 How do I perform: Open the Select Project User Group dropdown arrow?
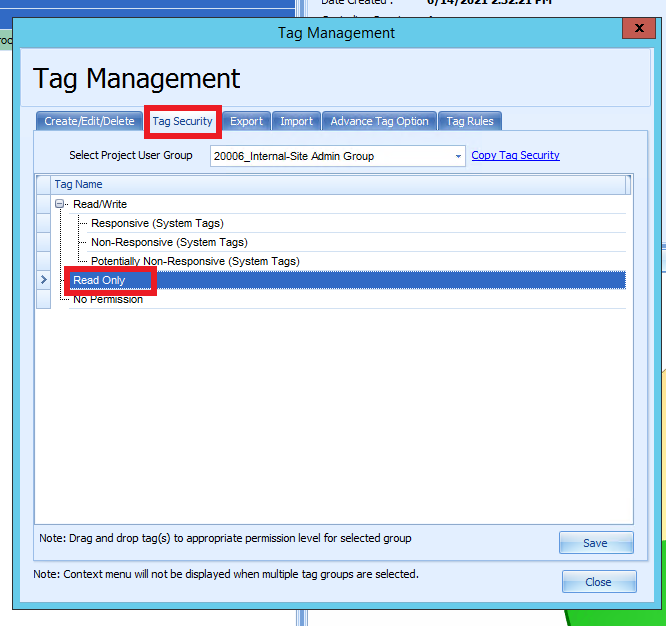pos(458,156)
